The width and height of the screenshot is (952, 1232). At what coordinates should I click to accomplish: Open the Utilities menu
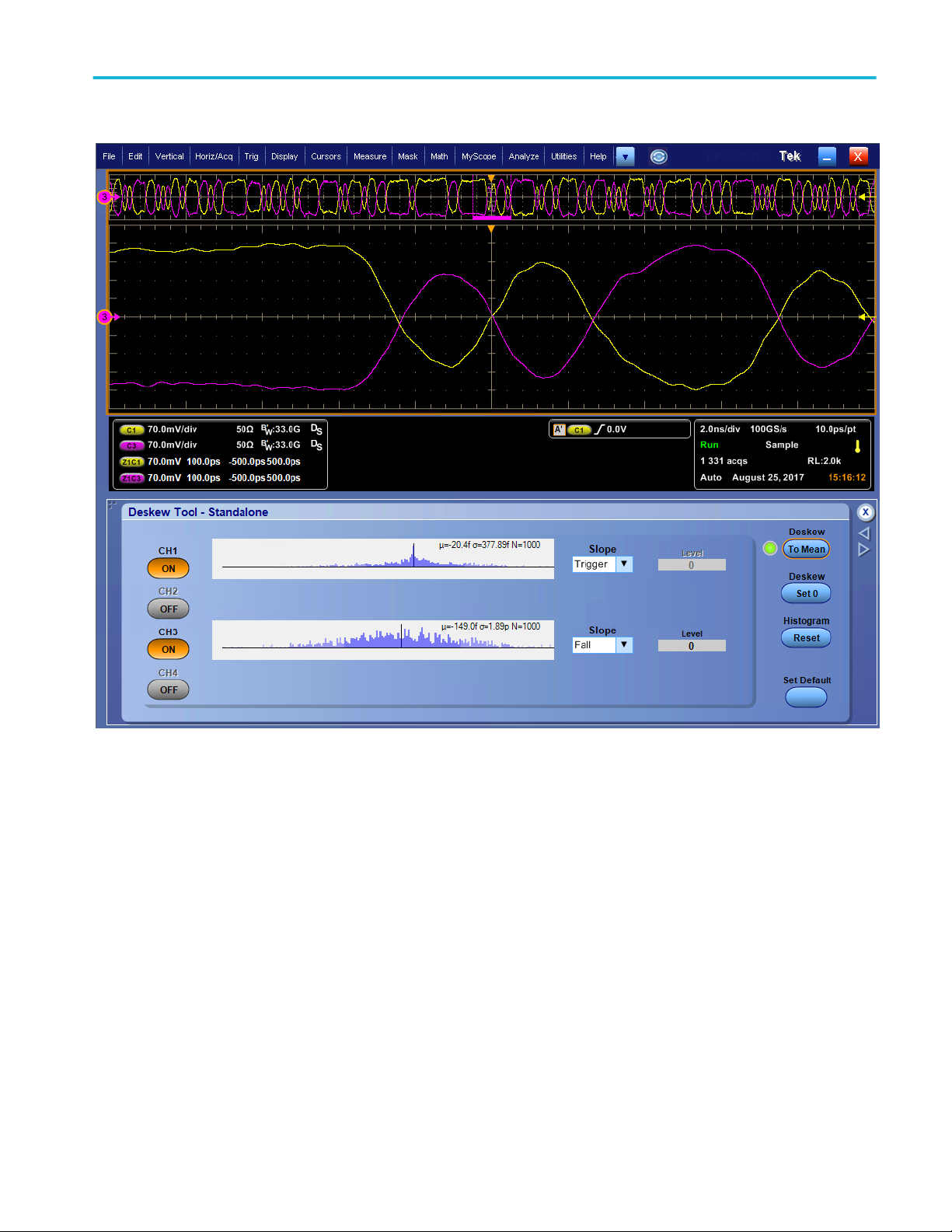coord(563,156)
